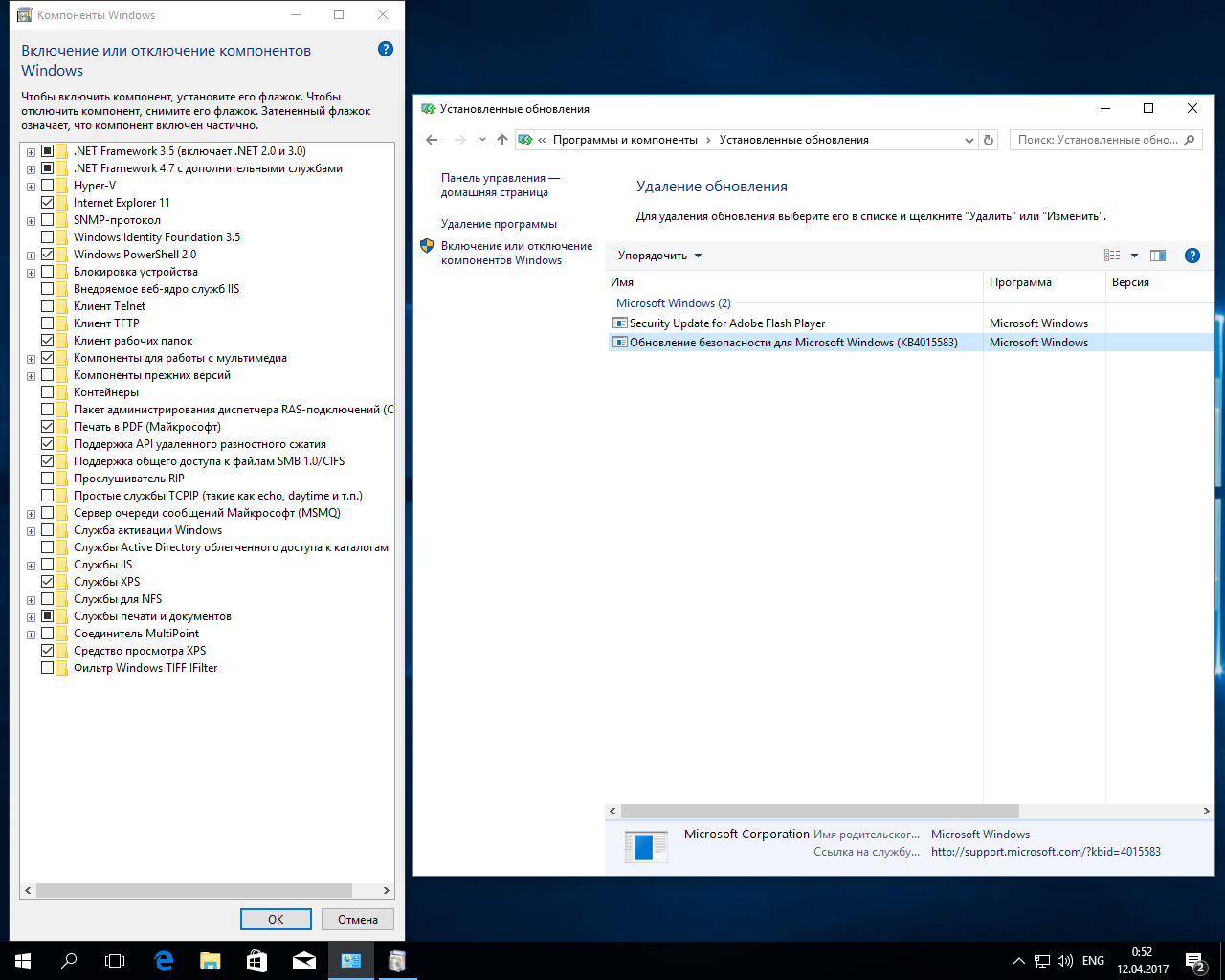Open the address bar history dropdown

pos(969,140)
